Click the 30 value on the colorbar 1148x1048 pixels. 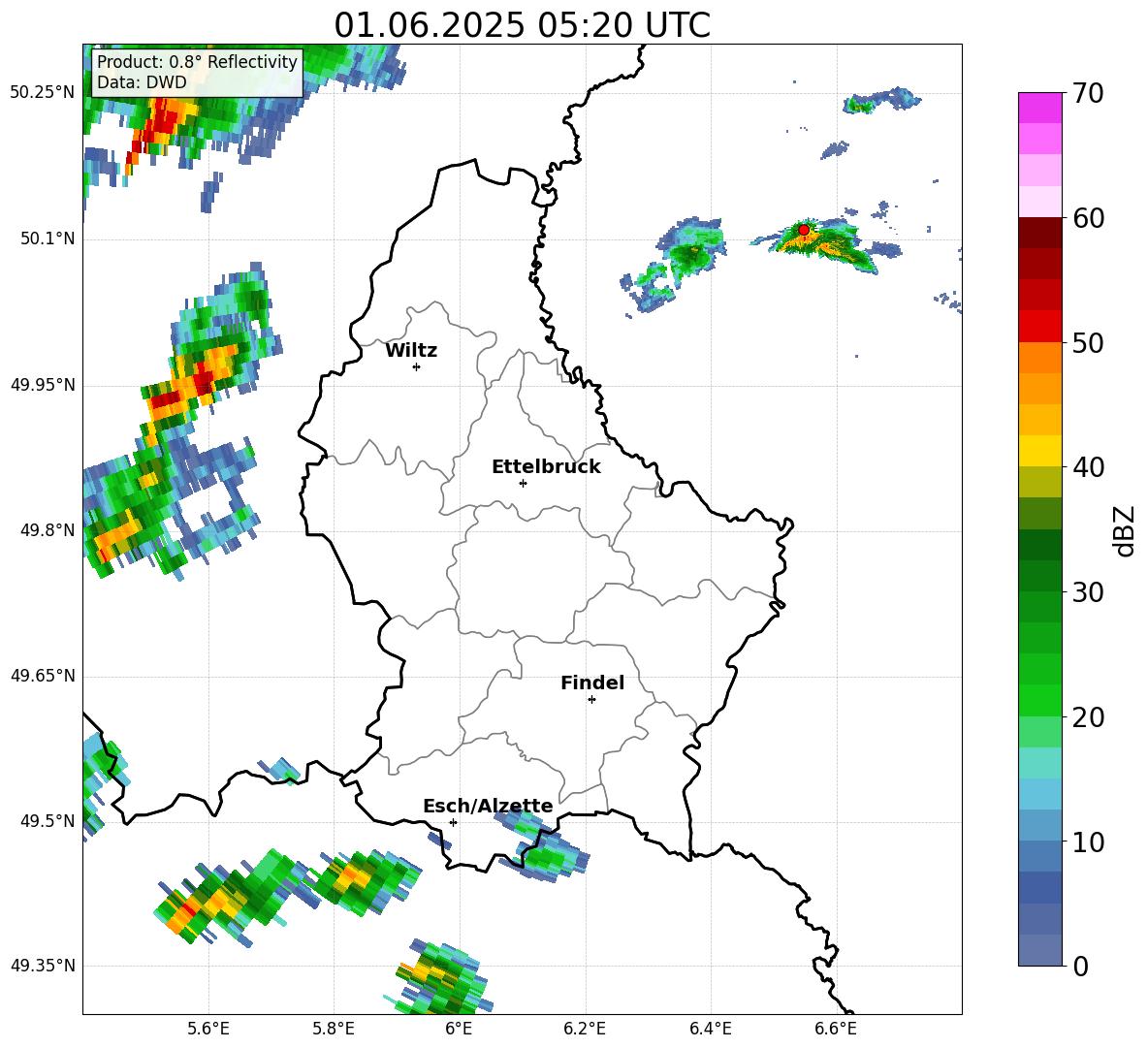tap(1088, 592)
